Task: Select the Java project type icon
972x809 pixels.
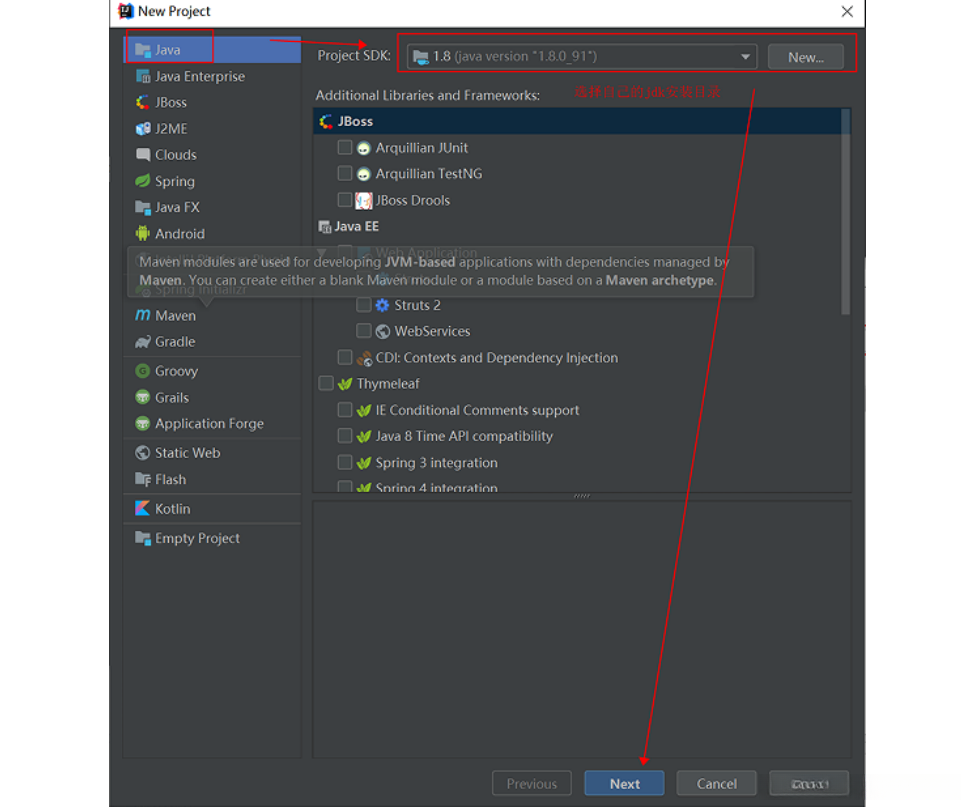Action: point(143,50)
